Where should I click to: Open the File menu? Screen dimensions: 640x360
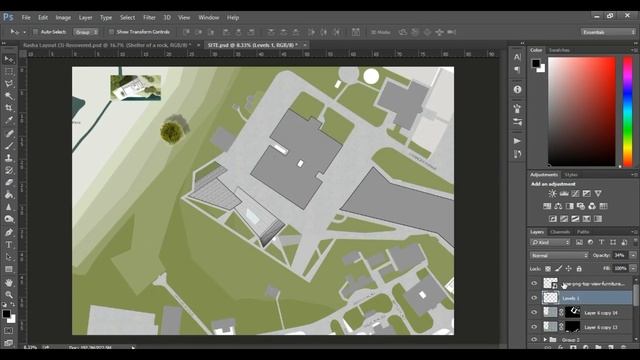pyautogui.click(x=26, y=18)
